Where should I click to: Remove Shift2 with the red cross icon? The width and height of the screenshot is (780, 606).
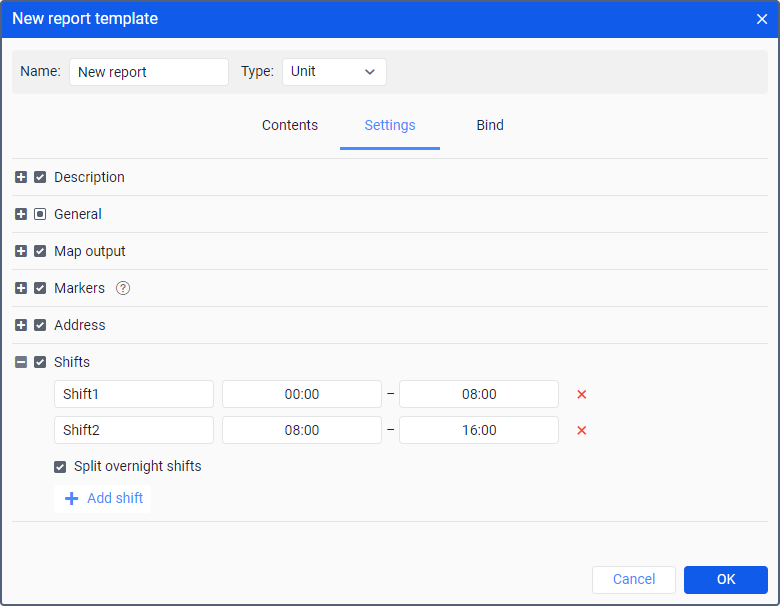pyautogui.click(x=581, y=430)
